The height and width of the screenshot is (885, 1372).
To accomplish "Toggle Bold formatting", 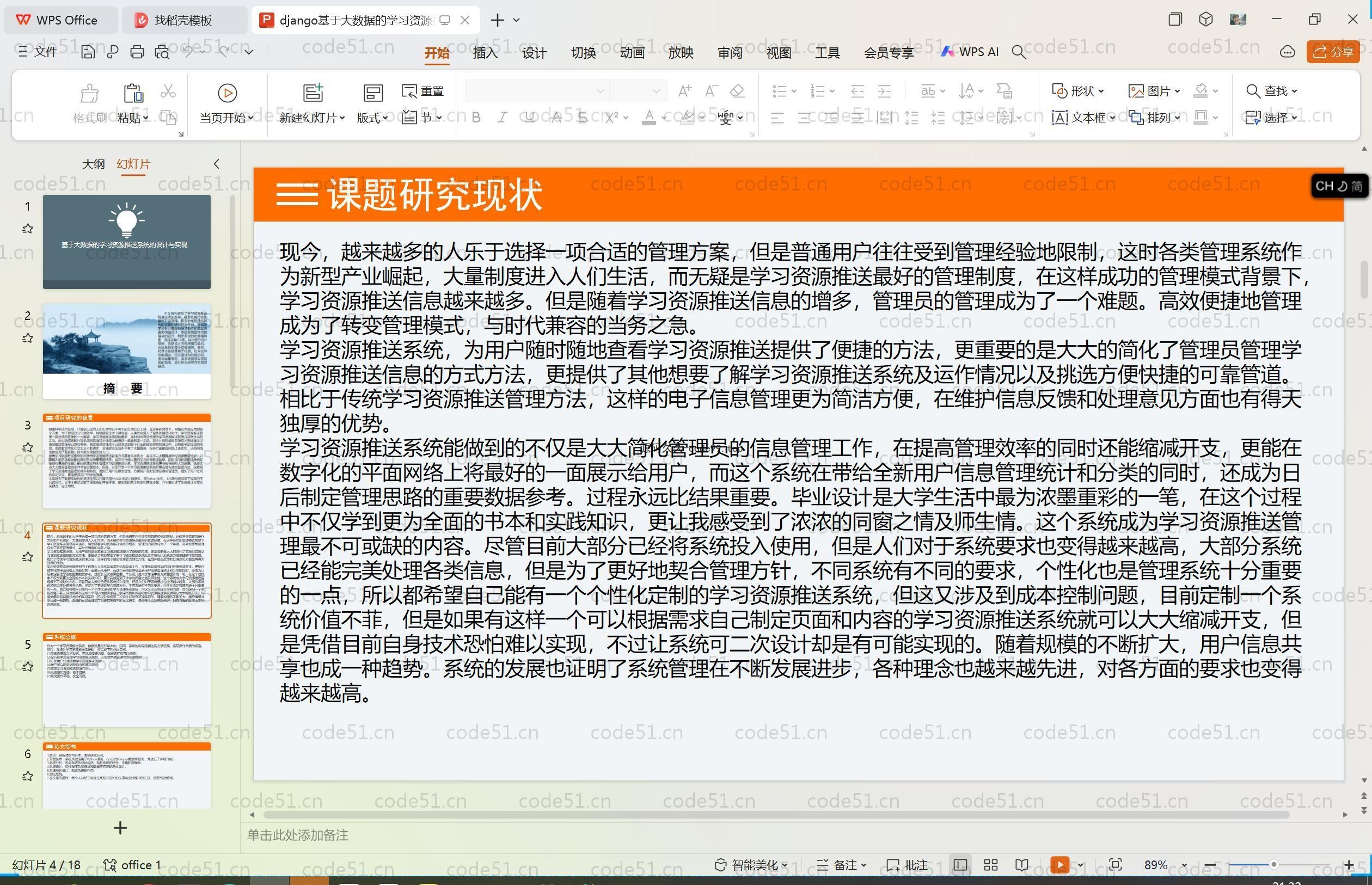I will pos(476,118).
